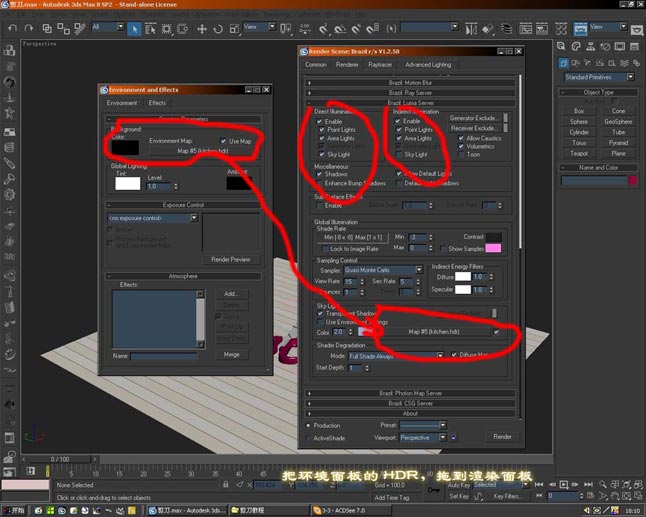
Task: Select the Lights category icon
Action: point(587,63)
